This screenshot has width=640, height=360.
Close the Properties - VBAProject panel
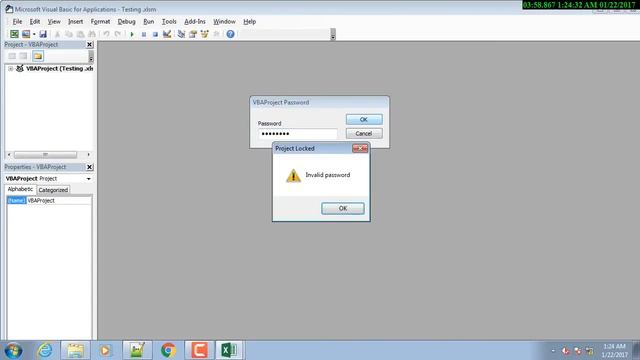[x=90, y=167]
